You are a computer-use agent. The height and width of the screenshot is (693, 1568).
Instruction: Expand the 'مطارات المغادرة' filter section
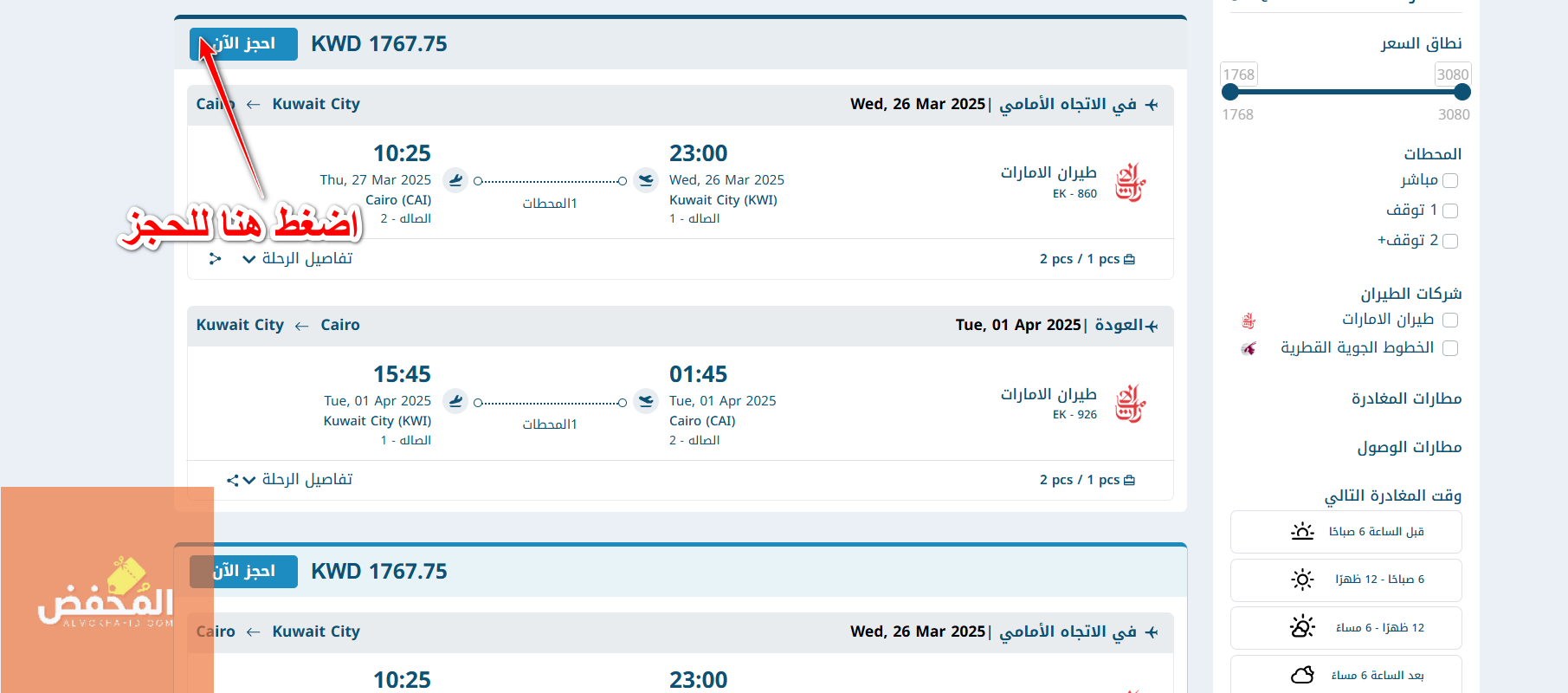[x=1406, y=398]
